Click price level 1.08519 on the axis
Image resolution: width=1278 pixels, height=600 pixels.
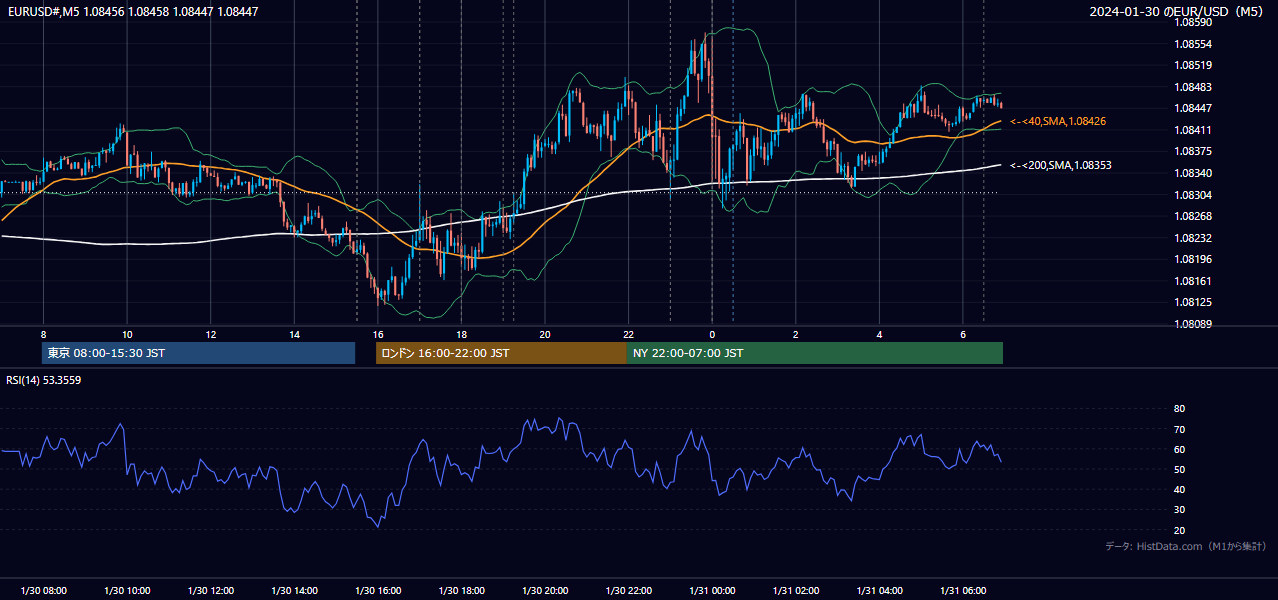pyautogui.click(x=1193, y=65)
